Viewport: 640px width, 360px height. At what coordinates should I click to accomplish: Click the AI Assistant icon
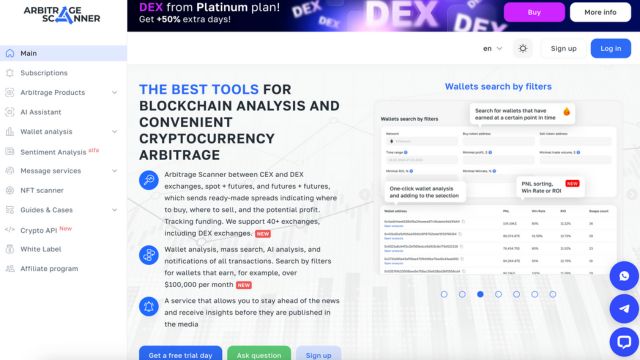(x=10, y=112)
